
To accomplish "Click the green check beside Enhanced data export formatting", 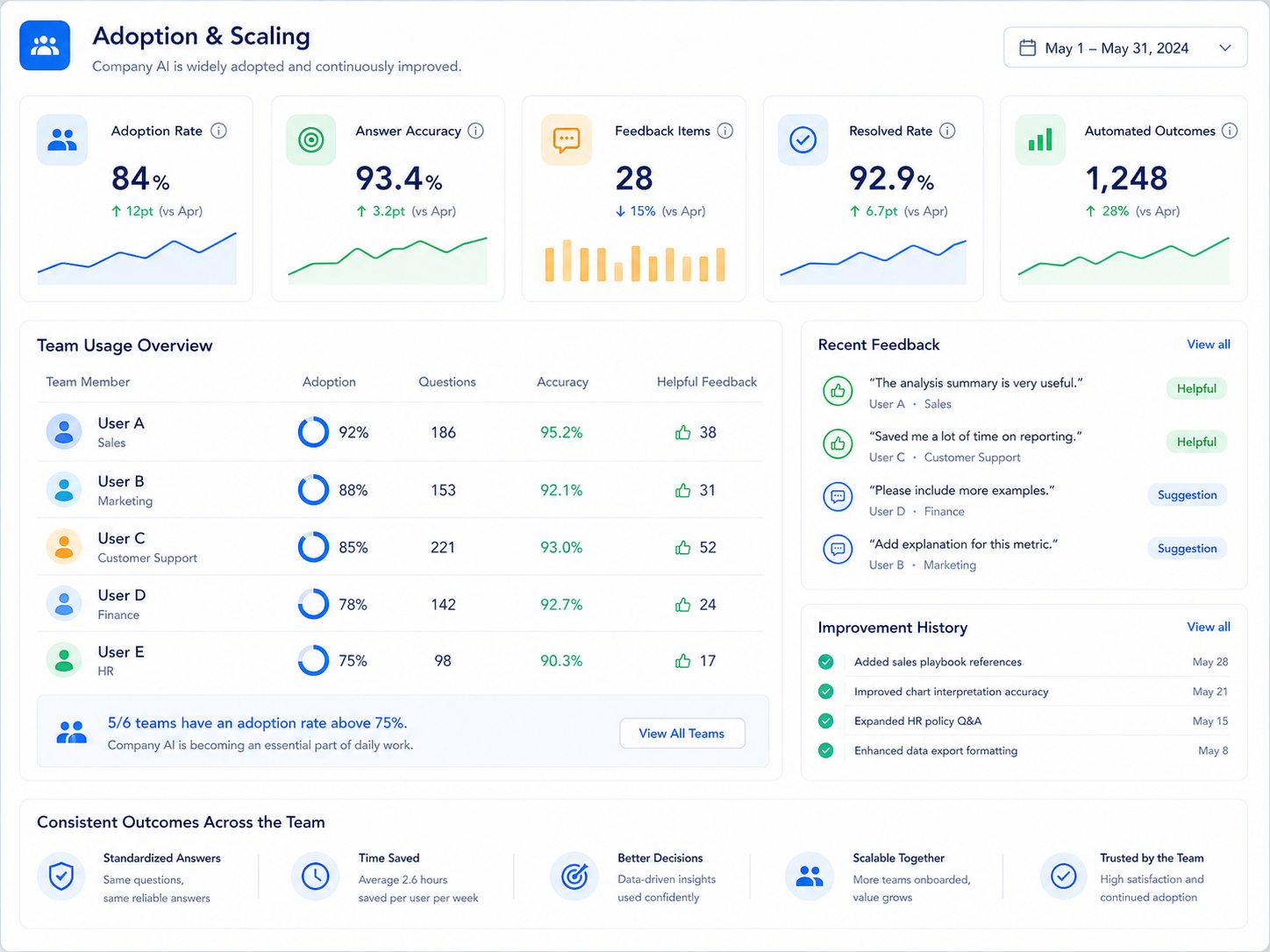I will [x=825, y=750].
